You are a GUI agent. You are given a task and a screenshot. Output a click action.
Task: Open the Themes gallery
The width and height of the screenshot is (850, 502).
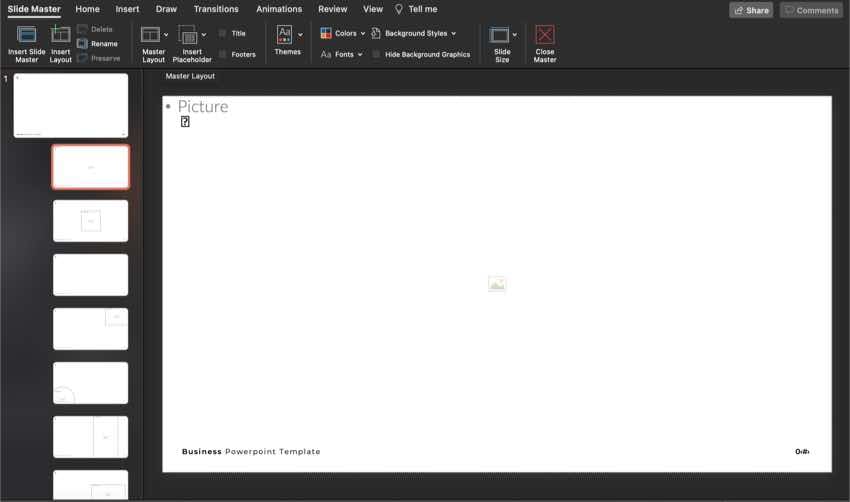pos(286,35)
